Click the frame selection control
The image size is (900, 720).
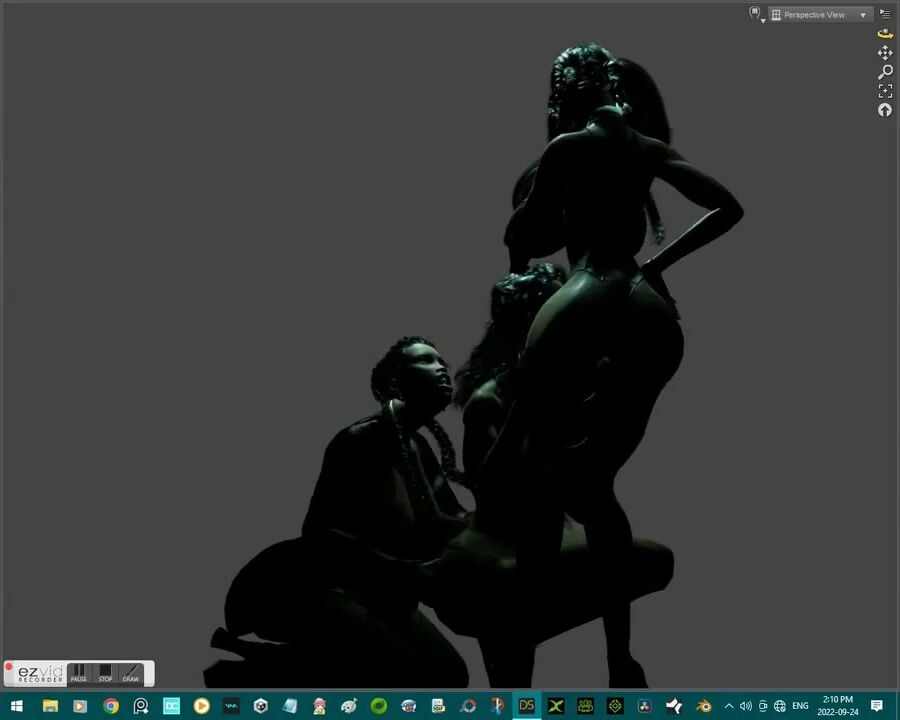pos(885,91)
